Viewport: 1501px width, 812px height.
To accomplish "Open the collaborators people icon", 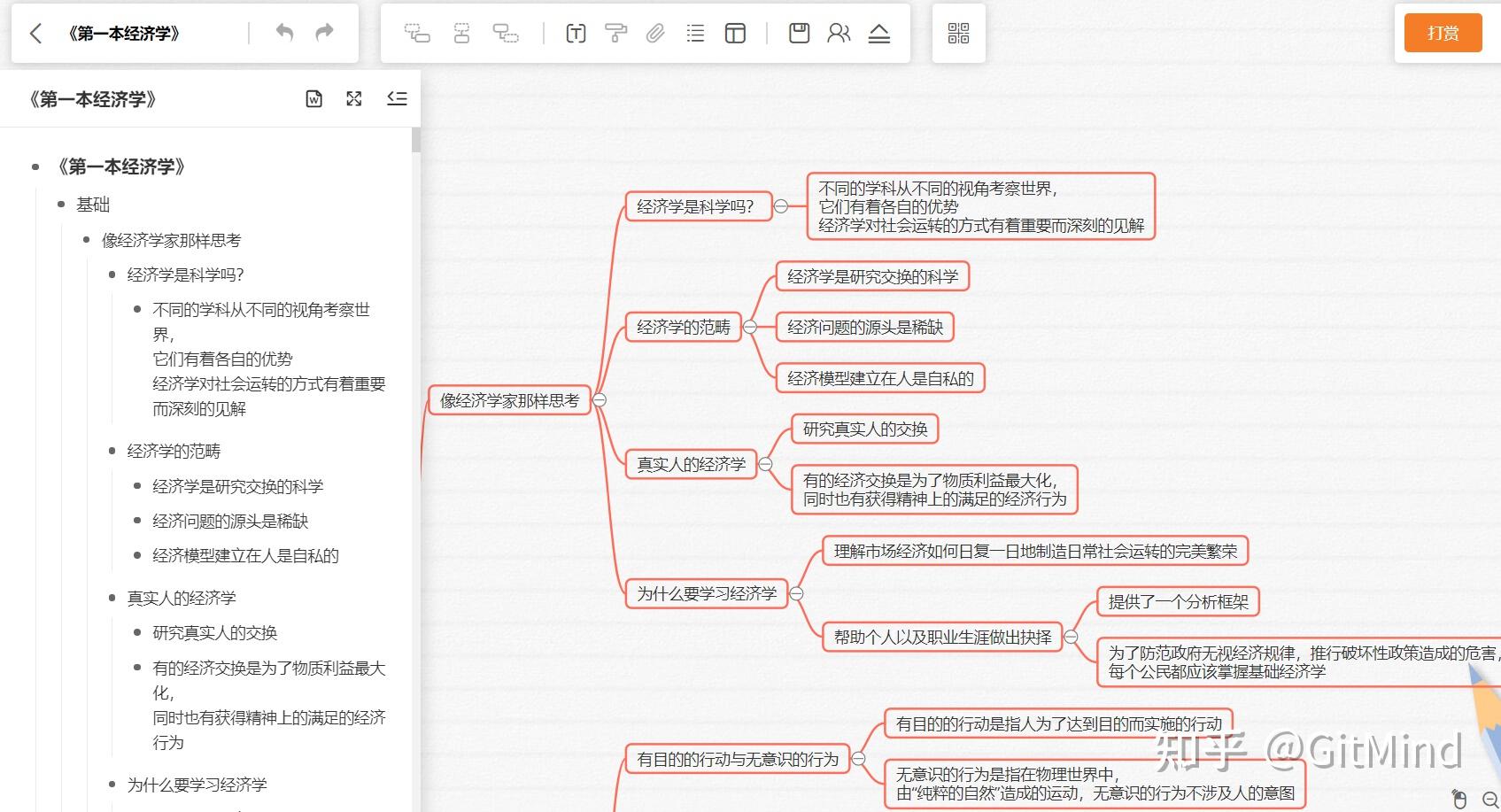I will (839, 34).
